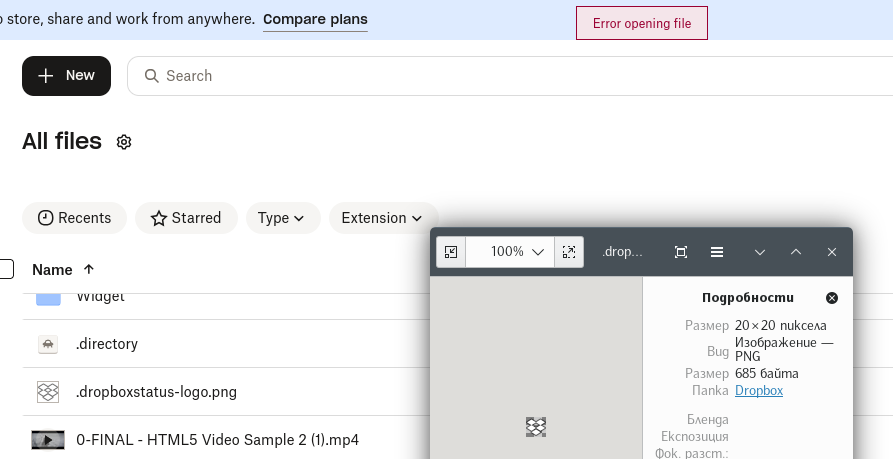Open the 100% zoom level dropdown
The height and width of the screenshot is (459, 893).
pos(518,252)
